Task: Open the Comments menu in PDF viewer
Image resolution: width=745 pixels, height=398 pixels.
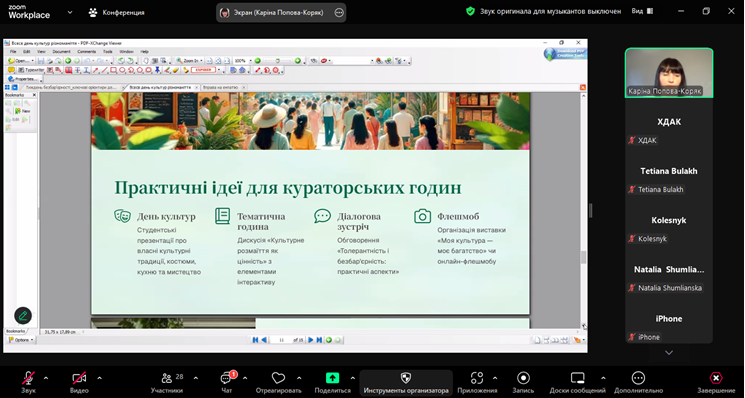Action: 86,51
